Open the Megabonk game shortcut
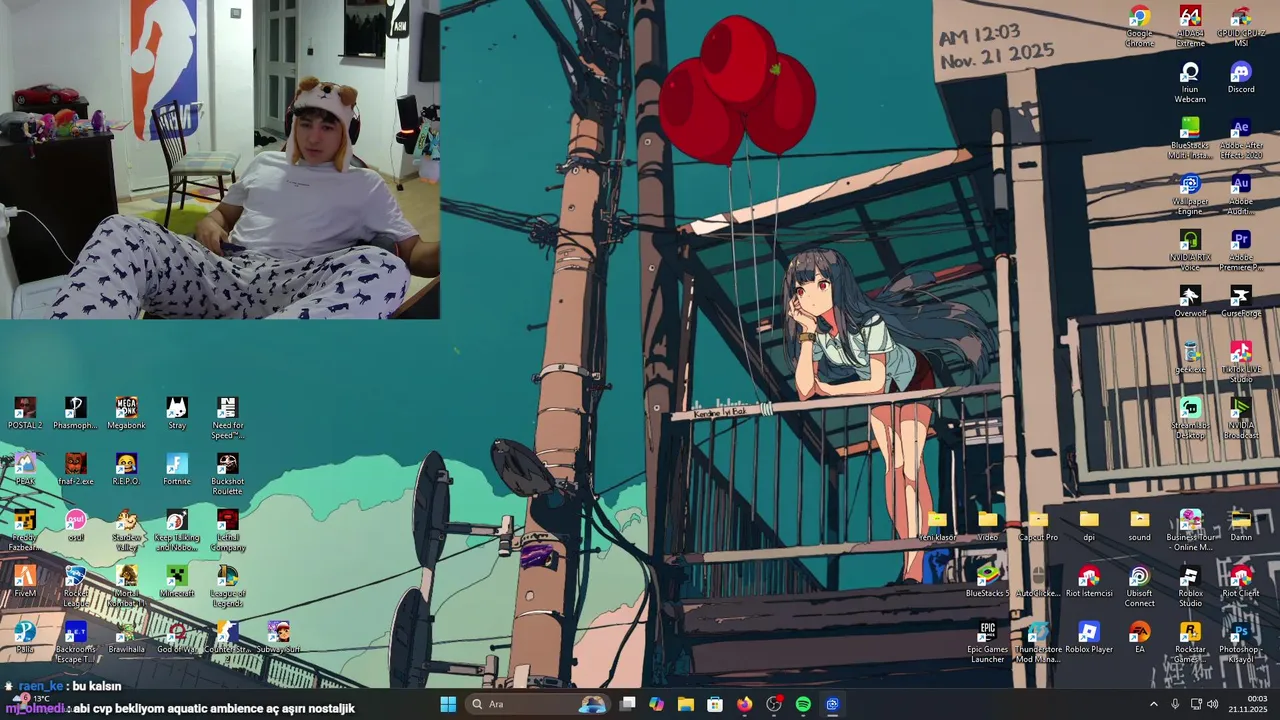 coord(126,412)
